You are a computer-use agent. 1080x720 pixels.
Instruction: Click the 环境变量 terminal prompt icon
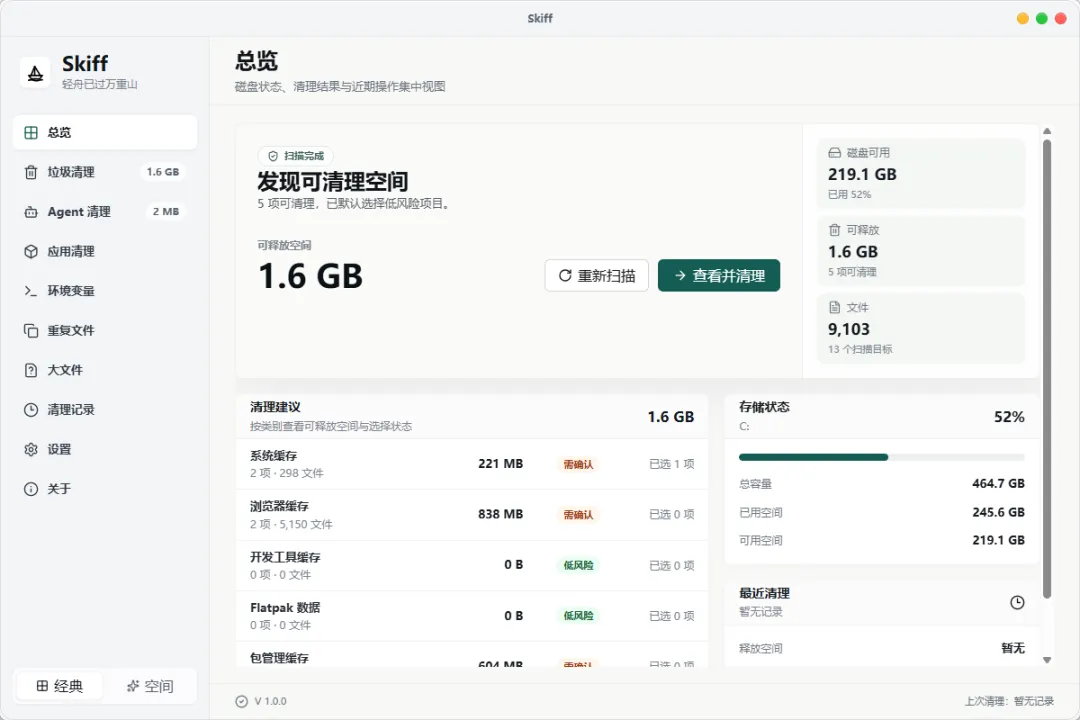(31, 291)
